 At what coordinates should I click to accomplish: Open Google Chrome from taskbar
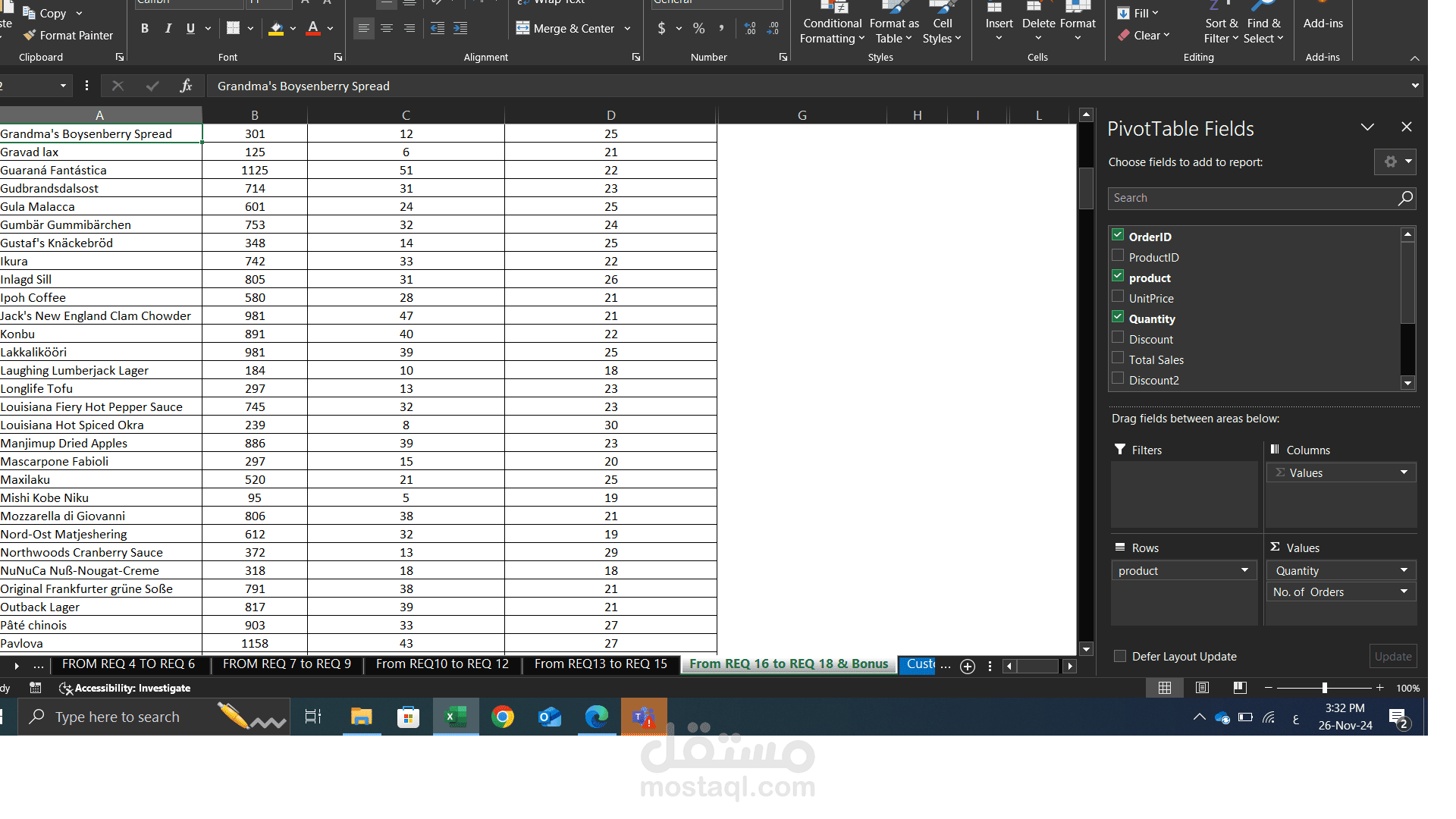click(x=502, y=717)
